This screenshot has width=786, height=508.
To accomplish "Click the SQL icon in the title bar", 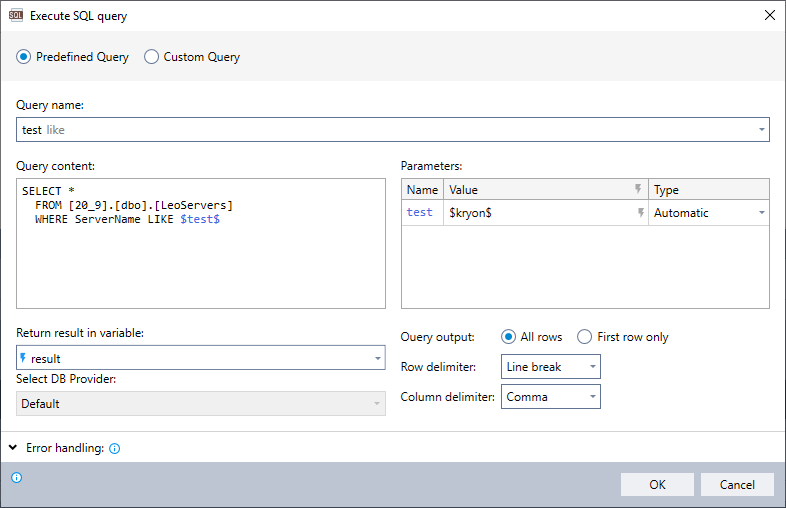I will [16, 16].
